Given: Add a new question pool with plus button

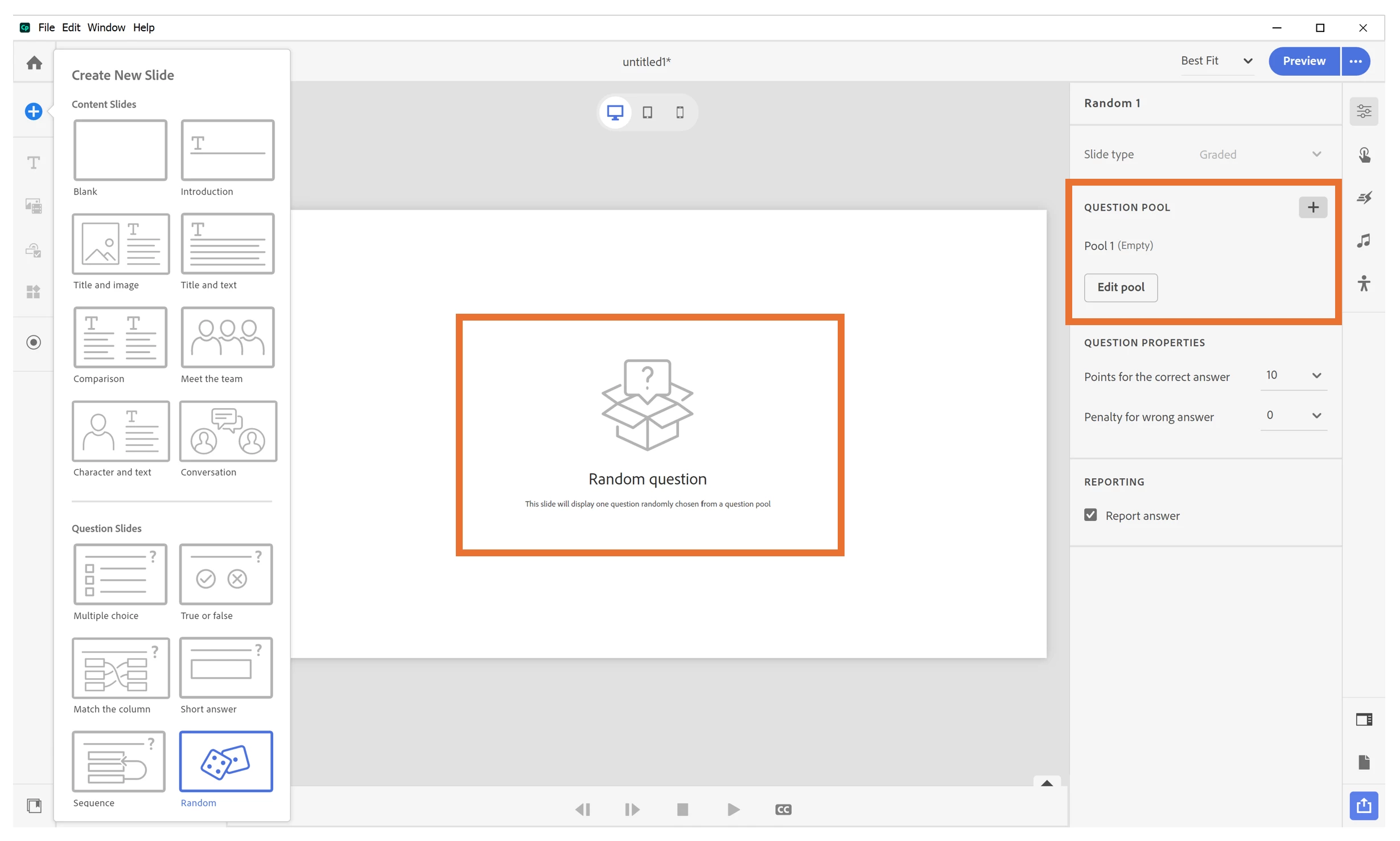Looking at the screenshot, I should click(x=1313, y=207).
